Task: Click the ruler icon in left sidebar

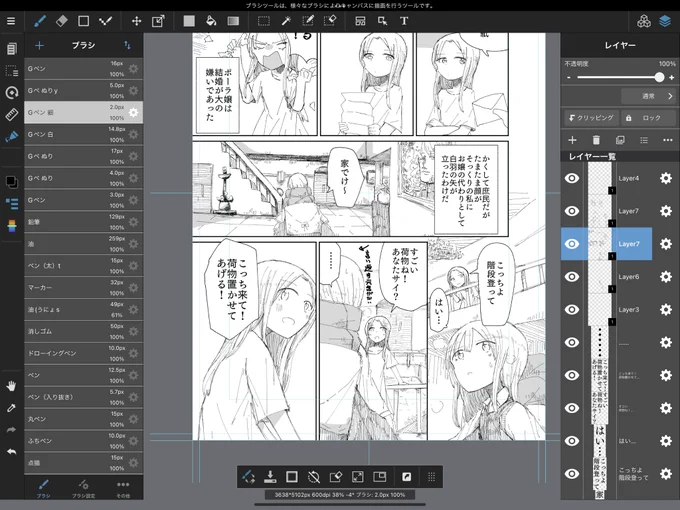Action: coord(11,114)
